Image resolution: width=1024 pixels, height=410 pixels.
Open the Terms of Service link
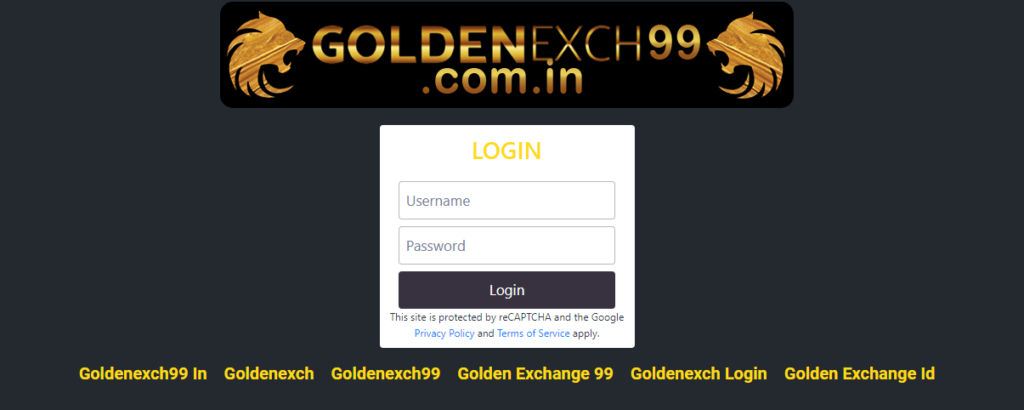pyautogui.click(x=534, y=334)
